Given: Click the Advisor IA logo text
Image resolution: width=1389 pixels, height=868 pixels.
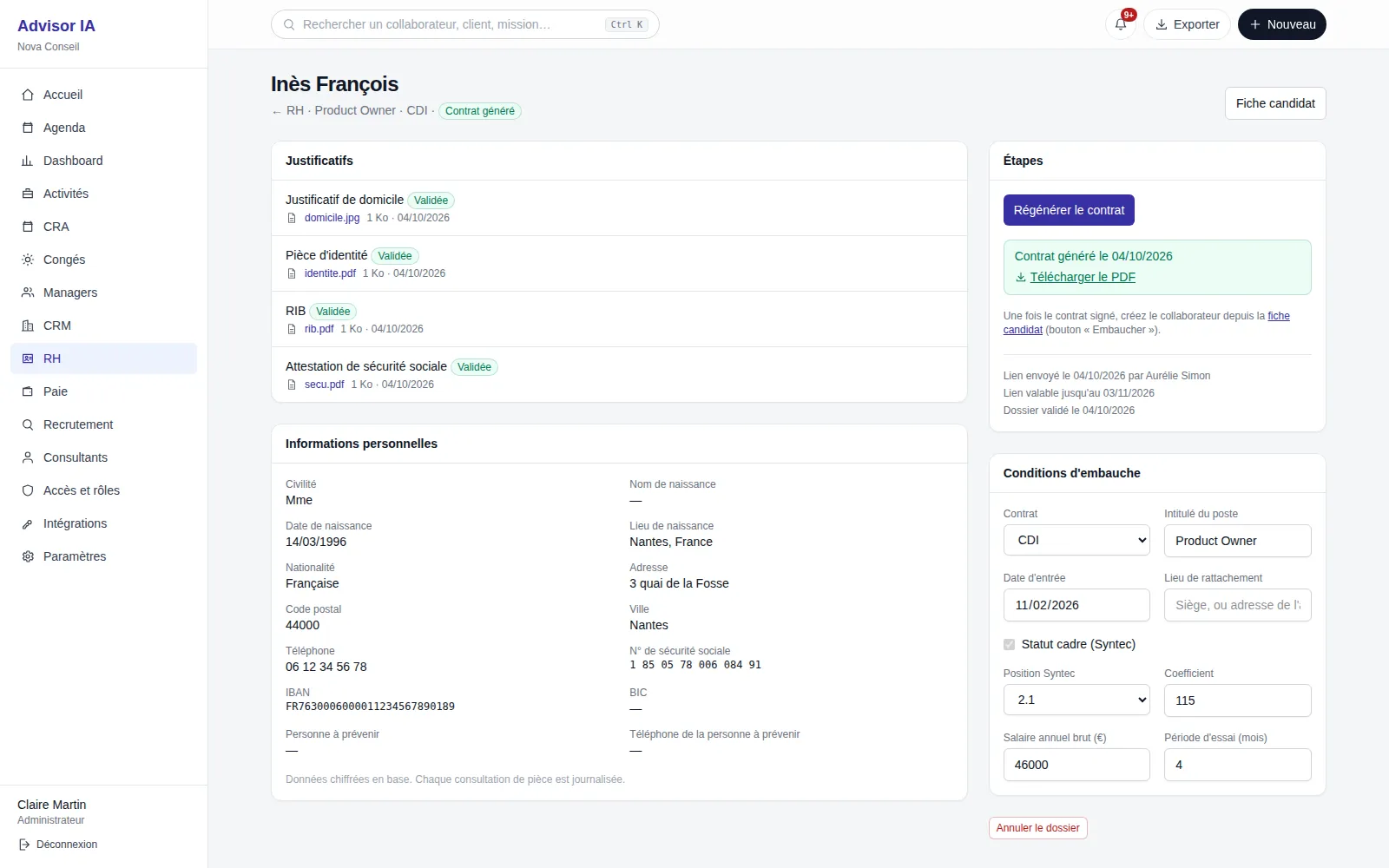Looking at the screenshot, I should point(56,26).
